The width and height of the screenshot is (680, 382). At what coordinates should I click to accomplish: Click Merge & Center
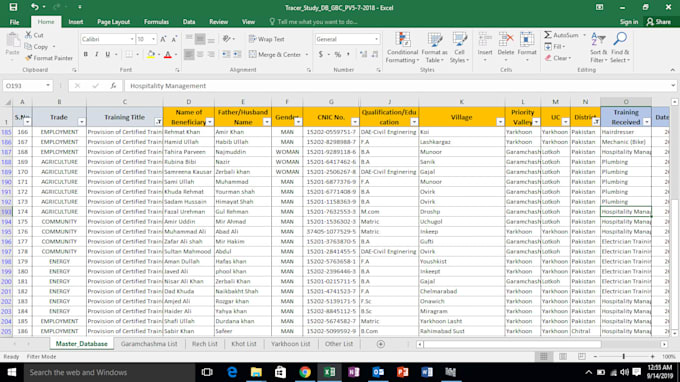click(x=275, y=55)
